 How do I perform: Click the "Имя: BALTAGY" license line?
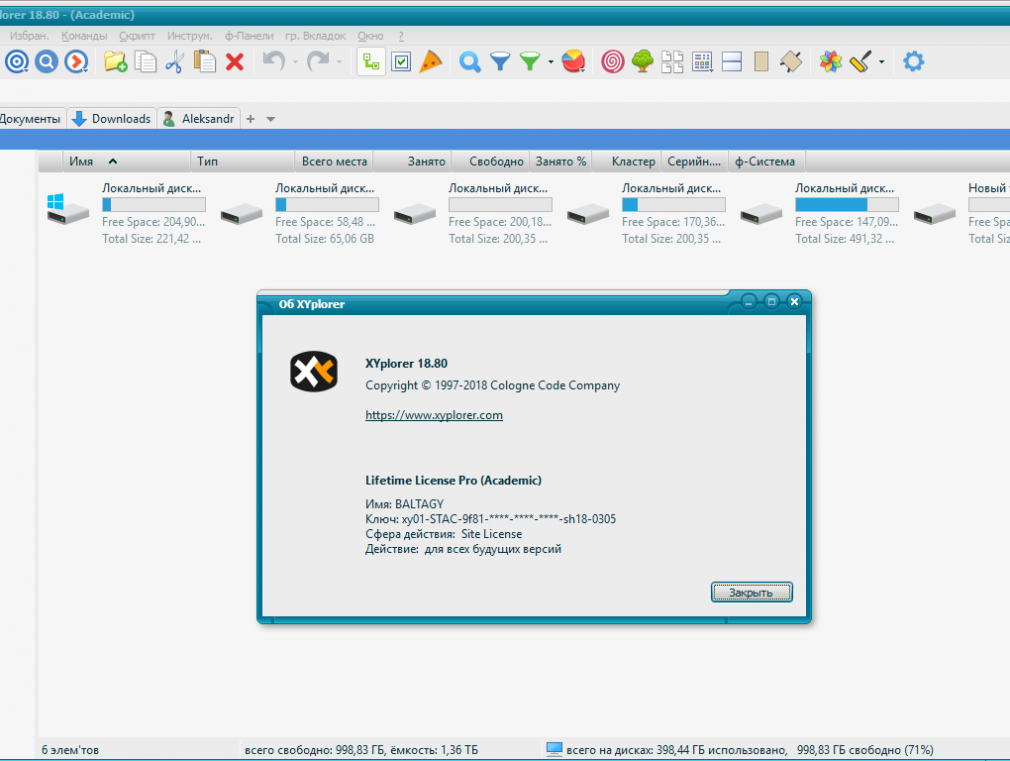(x=405, y=504)
